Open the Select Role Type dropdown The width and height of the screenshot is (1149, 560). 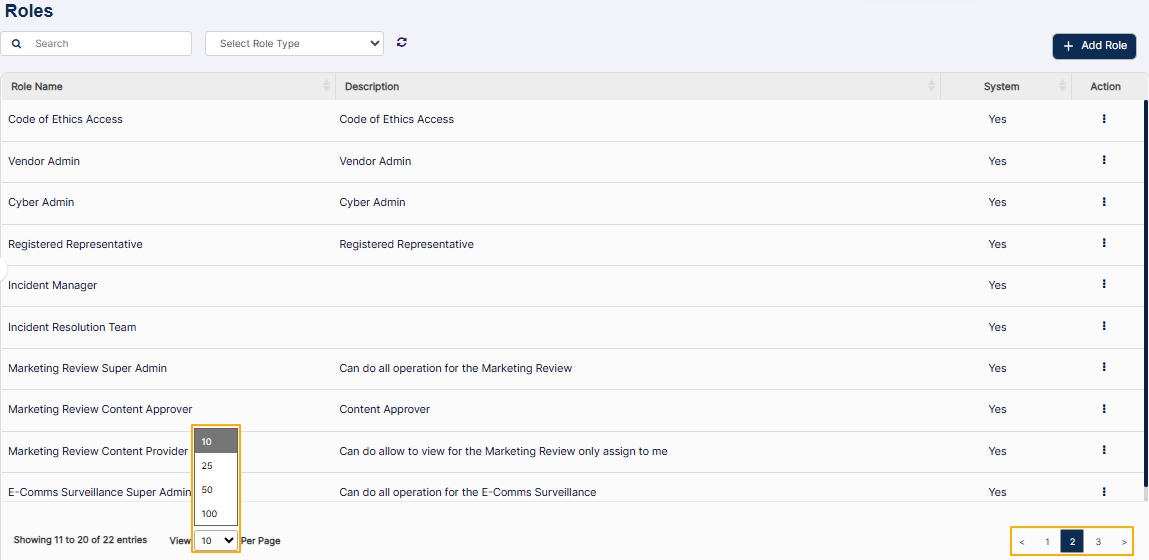pyautogui.click(x=295, y=43)
